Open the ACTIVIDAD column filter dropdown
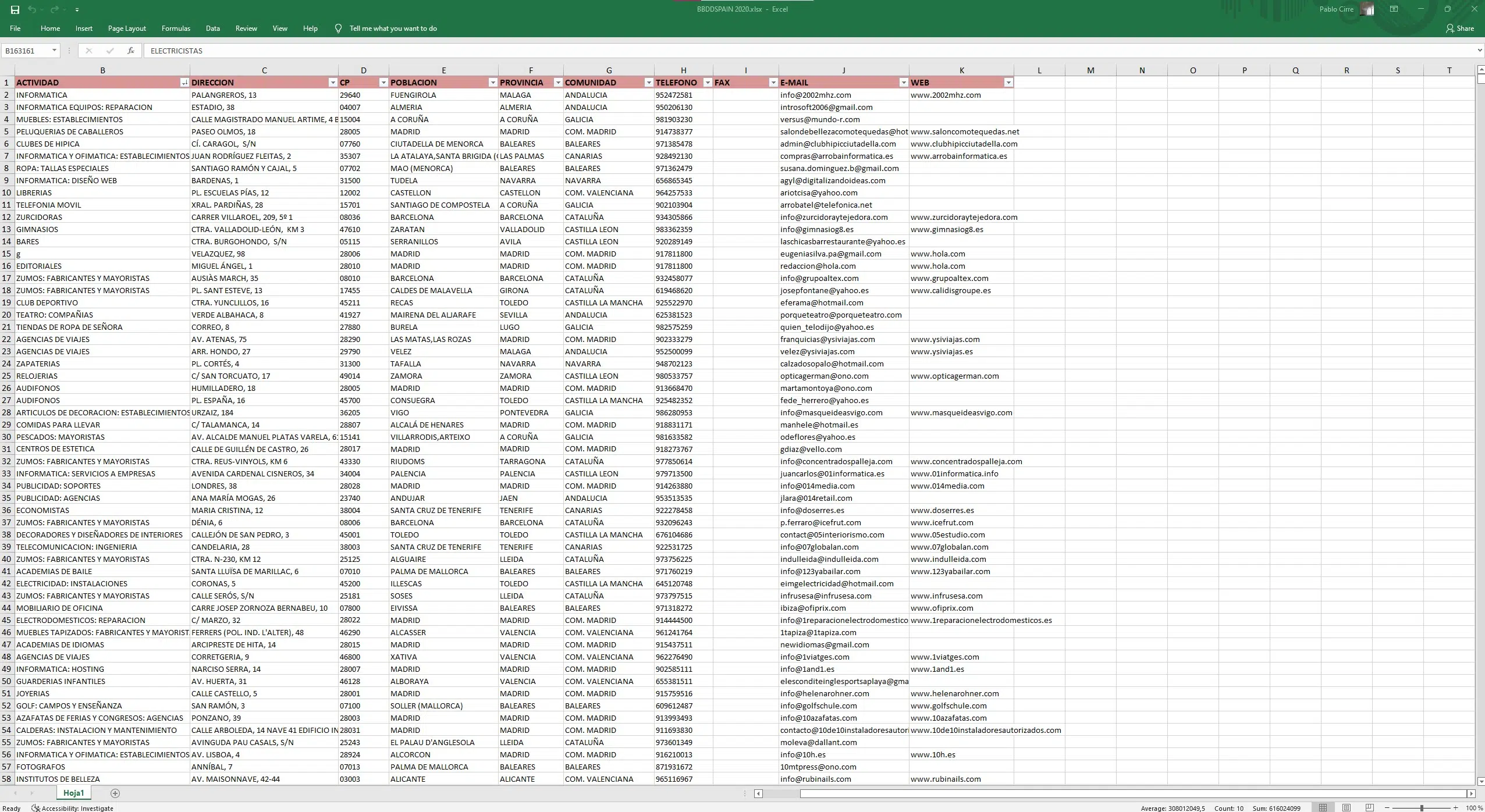 (x=184, y=83)
